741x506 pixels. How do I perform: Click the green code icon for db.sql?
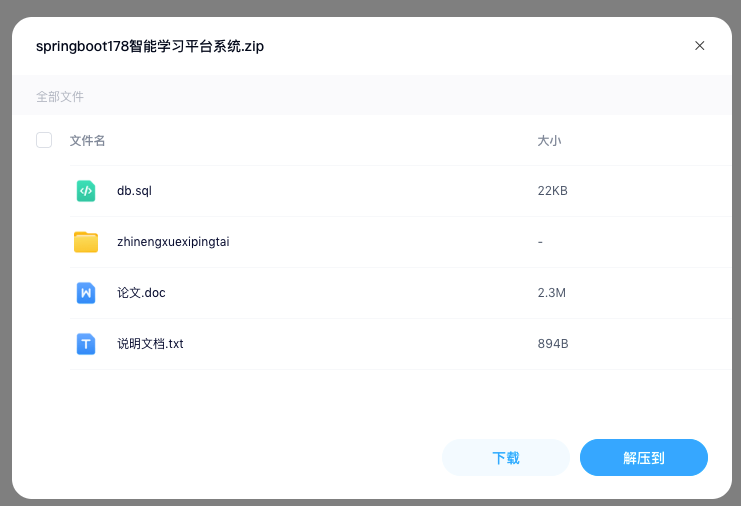pyautogui.click(x=86, y=191)
